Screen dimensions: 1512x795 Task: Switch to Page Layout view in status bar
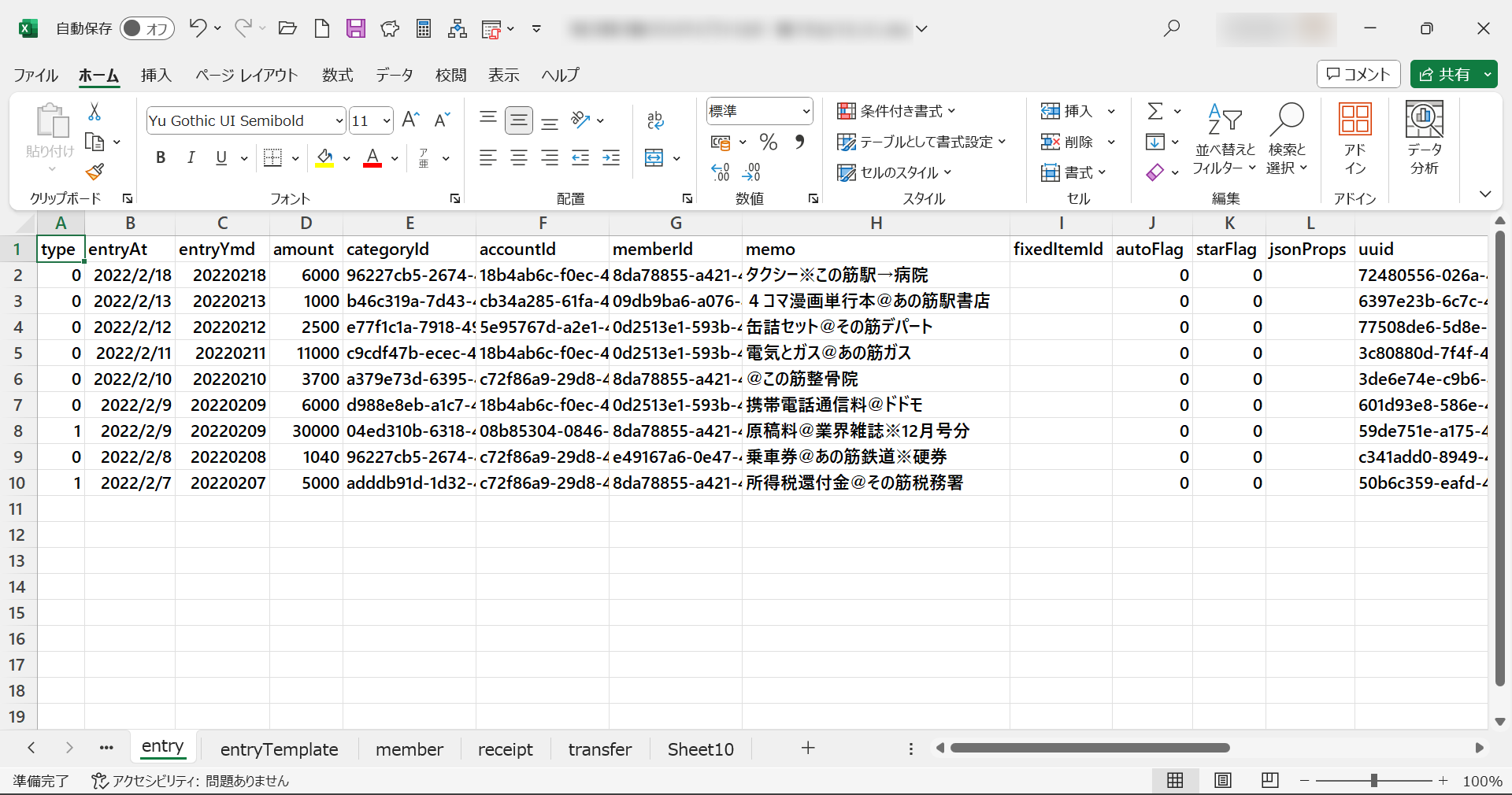tap(1223, 780)
